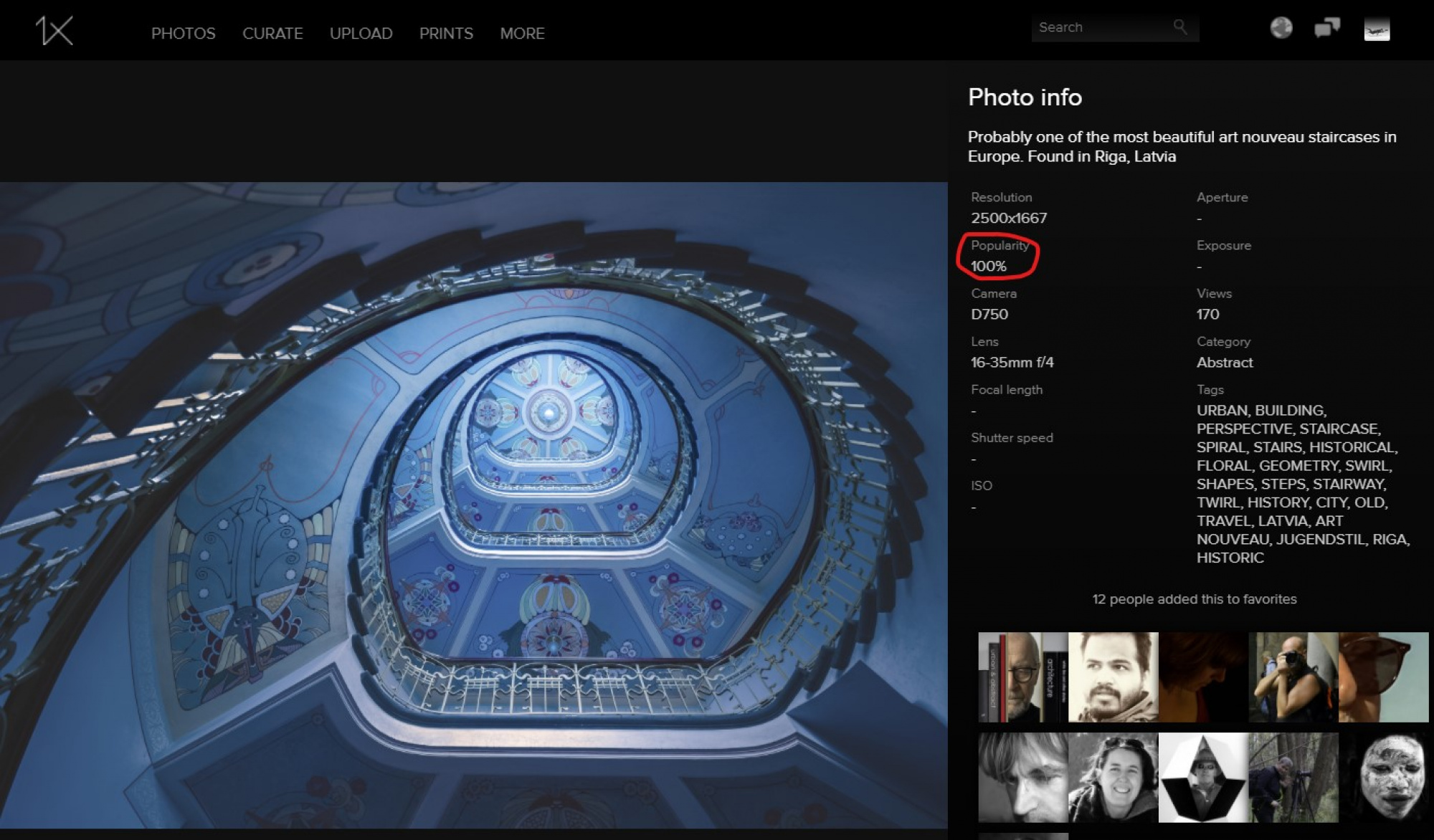Open the chat messages icon

point(1326,28)
